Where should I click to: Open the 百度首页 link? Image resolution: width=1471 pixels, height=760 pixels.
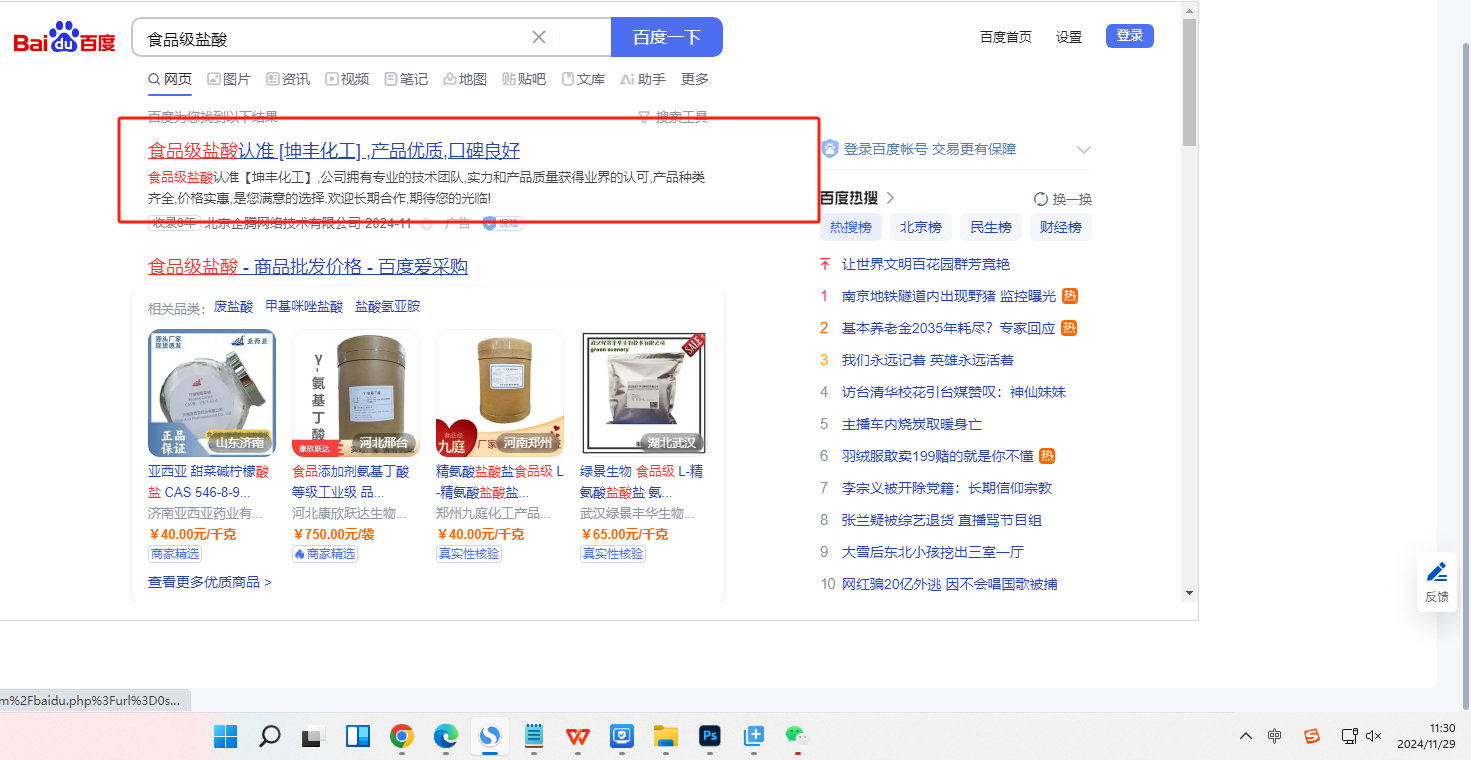coord(1006,37)
